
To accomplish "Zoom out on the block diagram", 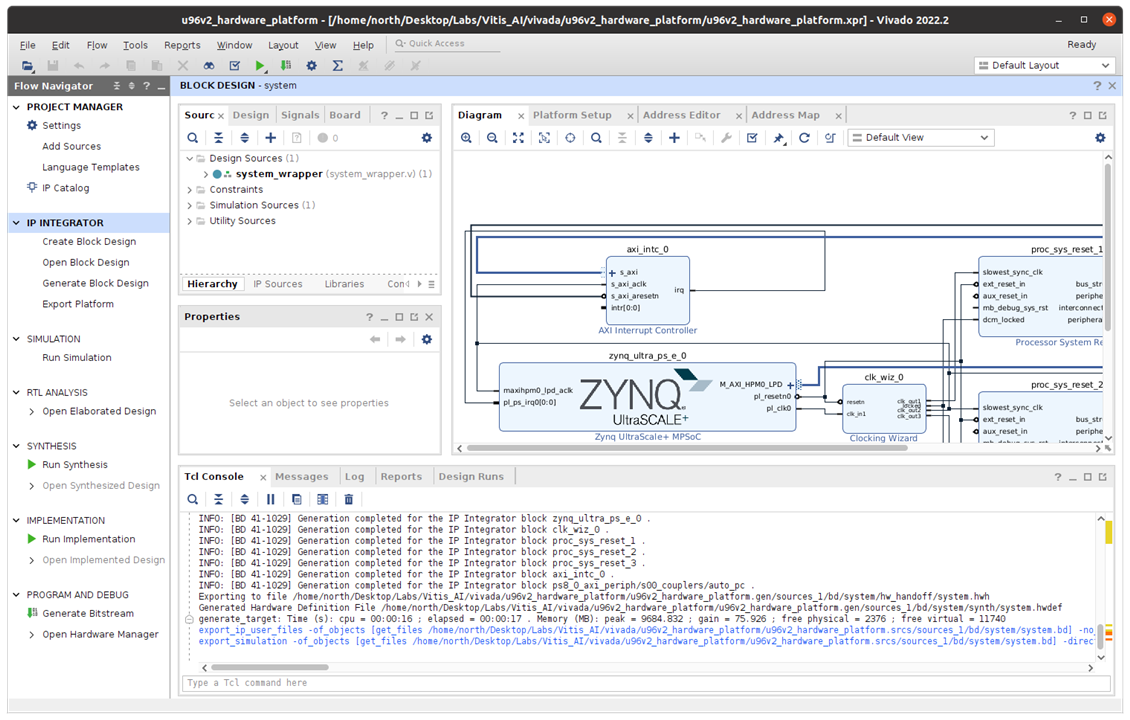I will click(x=492, y=138).
